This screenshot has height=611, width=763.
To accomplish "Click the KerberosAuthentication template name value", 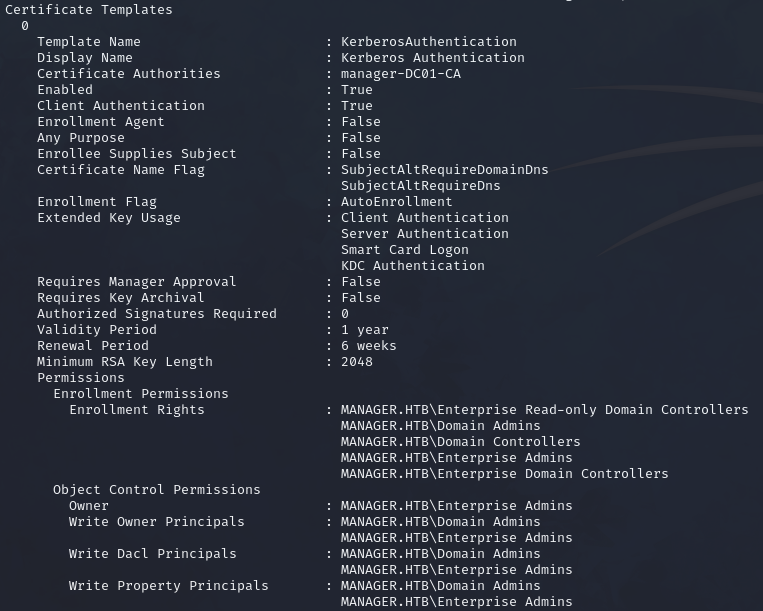I will coord(428,42).
